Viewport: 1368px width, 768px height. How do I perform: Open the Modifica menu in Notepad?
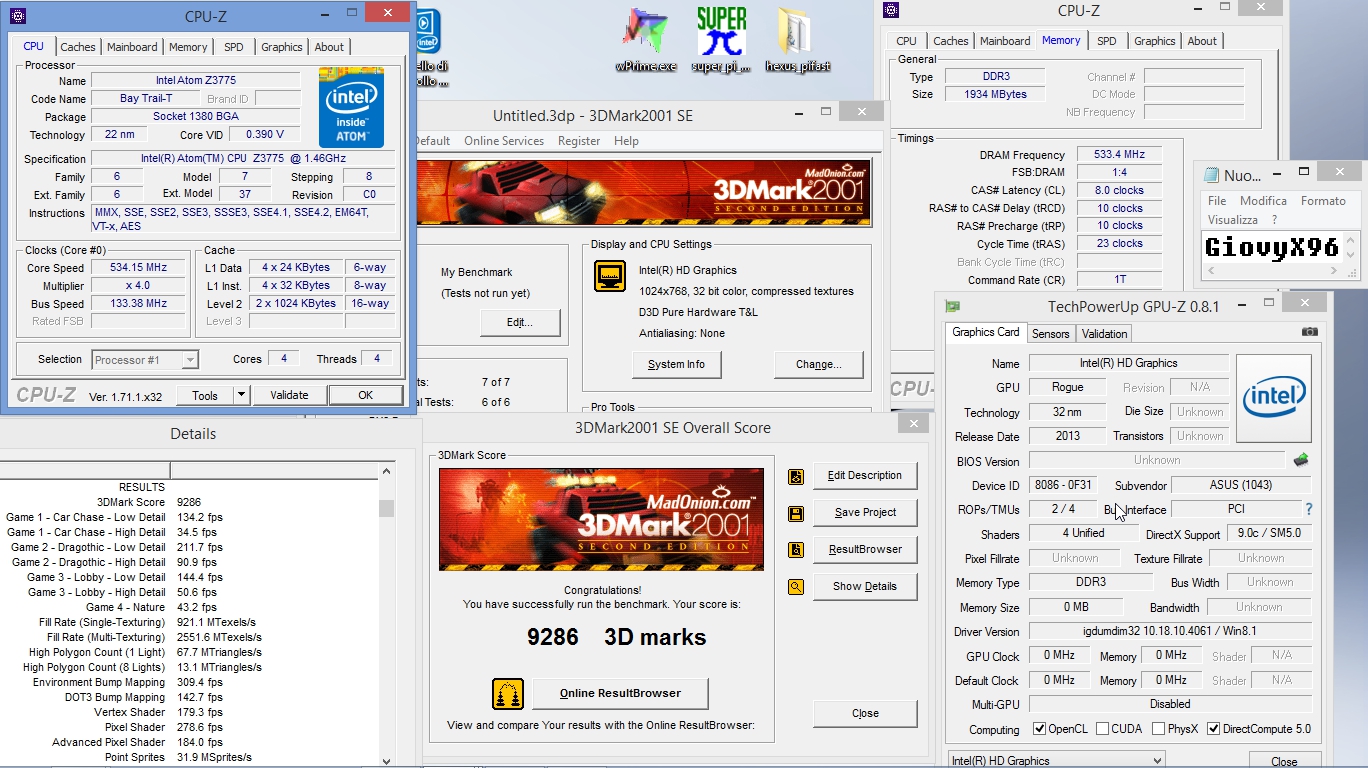[x=1263, y=201]
